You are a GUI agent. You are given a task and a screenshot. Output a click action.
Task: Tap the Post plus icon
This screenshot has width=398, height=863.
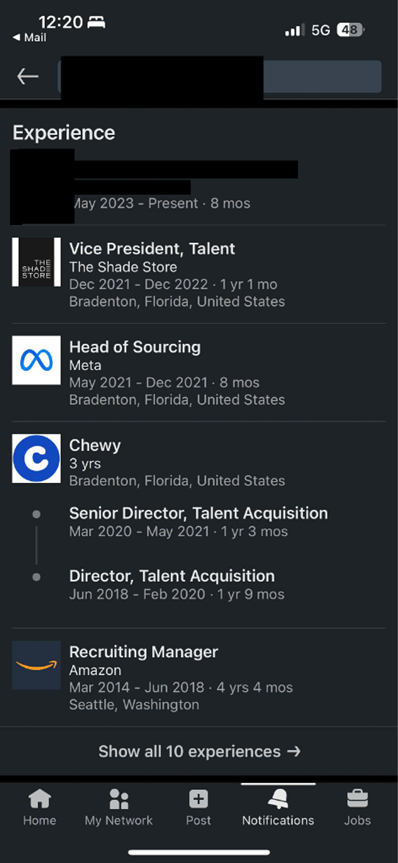[x=198, y=799]
